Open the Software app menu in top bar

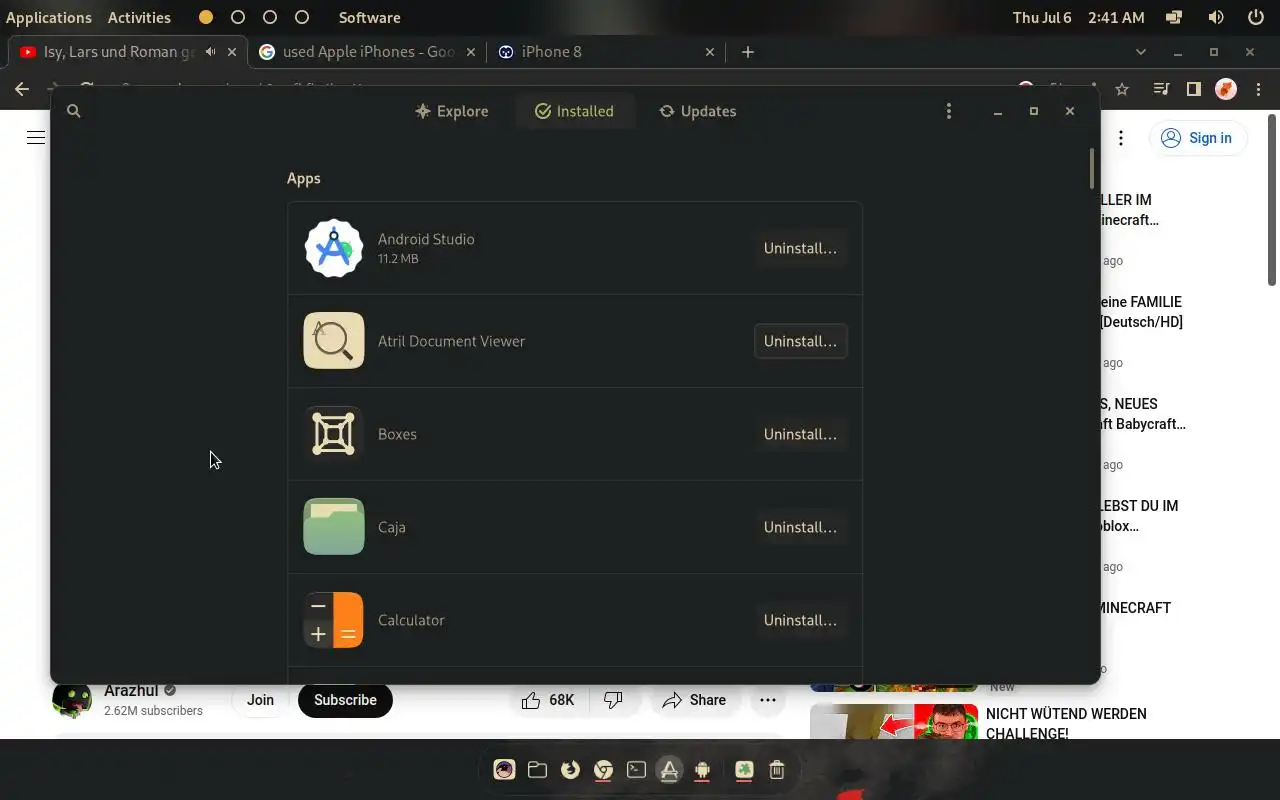(x=369, y=18)
